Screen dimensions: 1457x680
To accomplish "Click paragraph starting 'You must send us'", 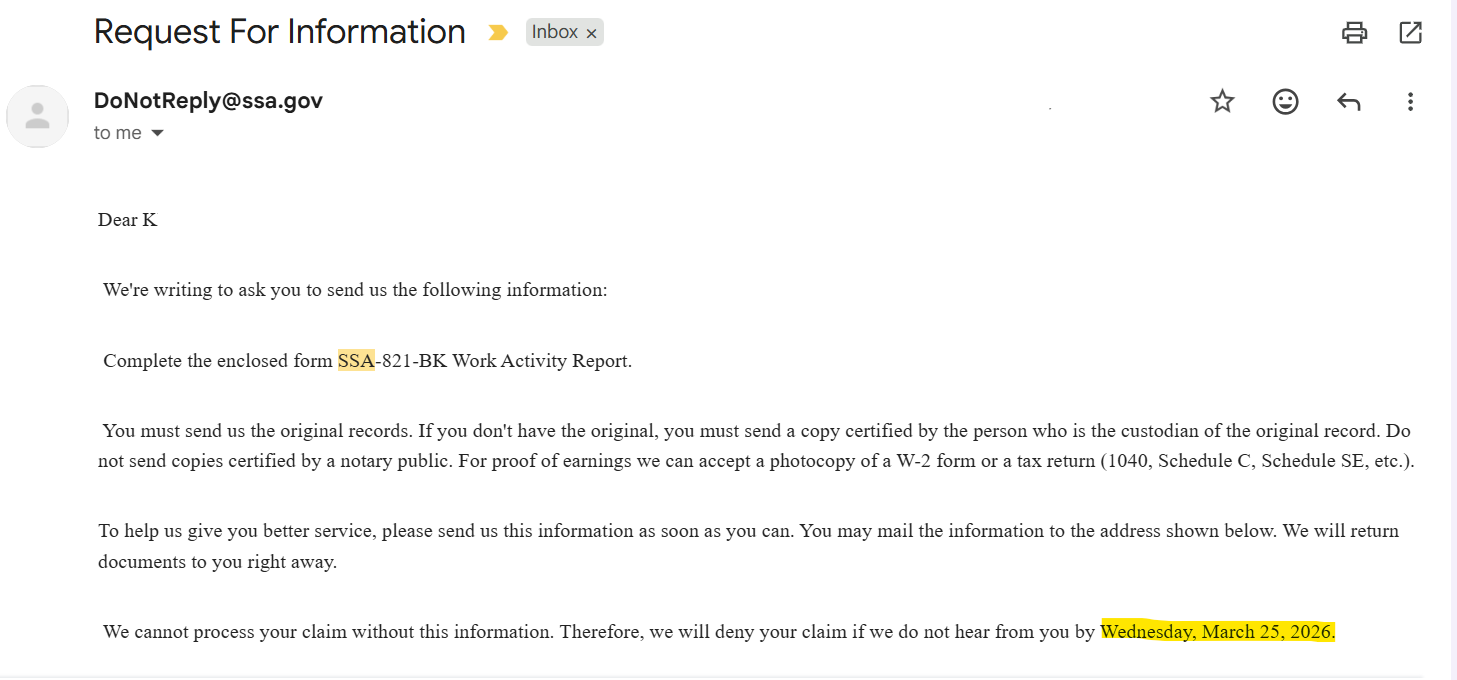I will (756, 446).
